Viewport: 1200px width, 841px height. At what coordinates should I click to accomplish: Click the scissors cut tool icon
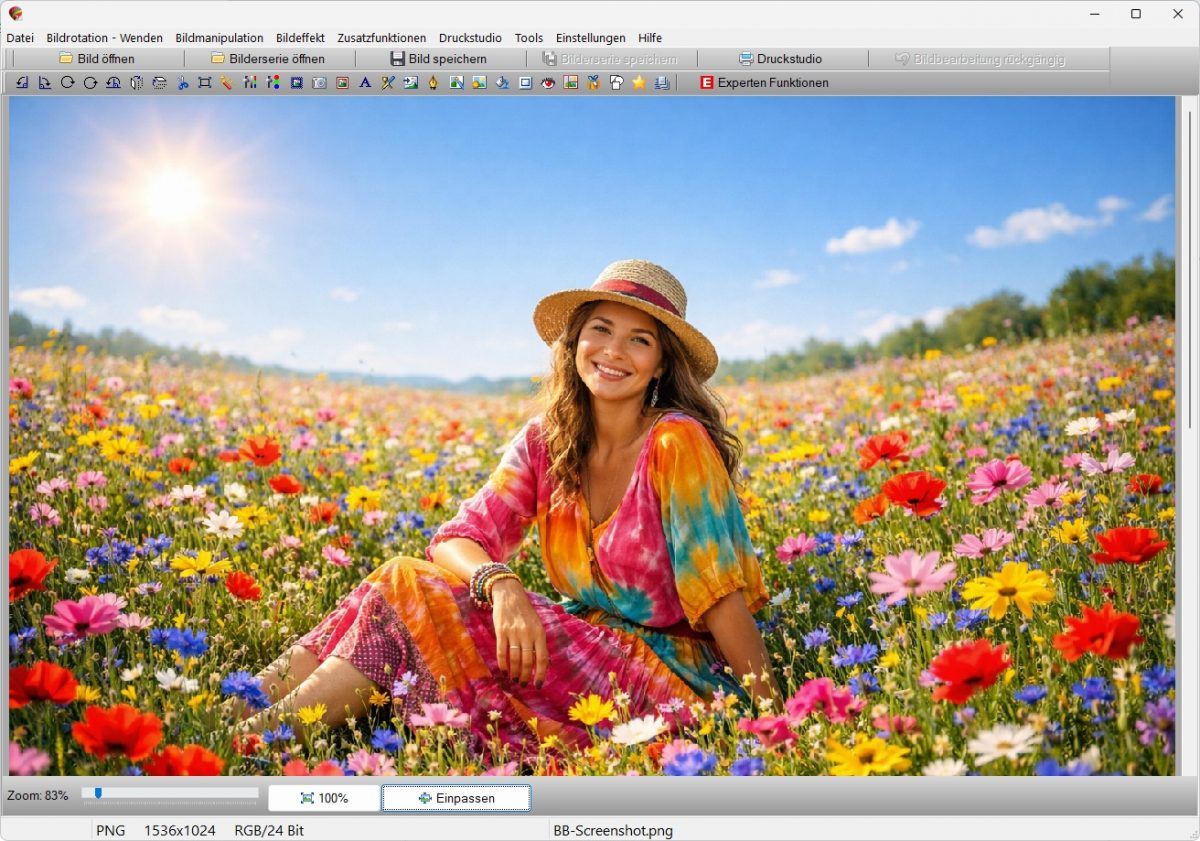click(182, 83)
